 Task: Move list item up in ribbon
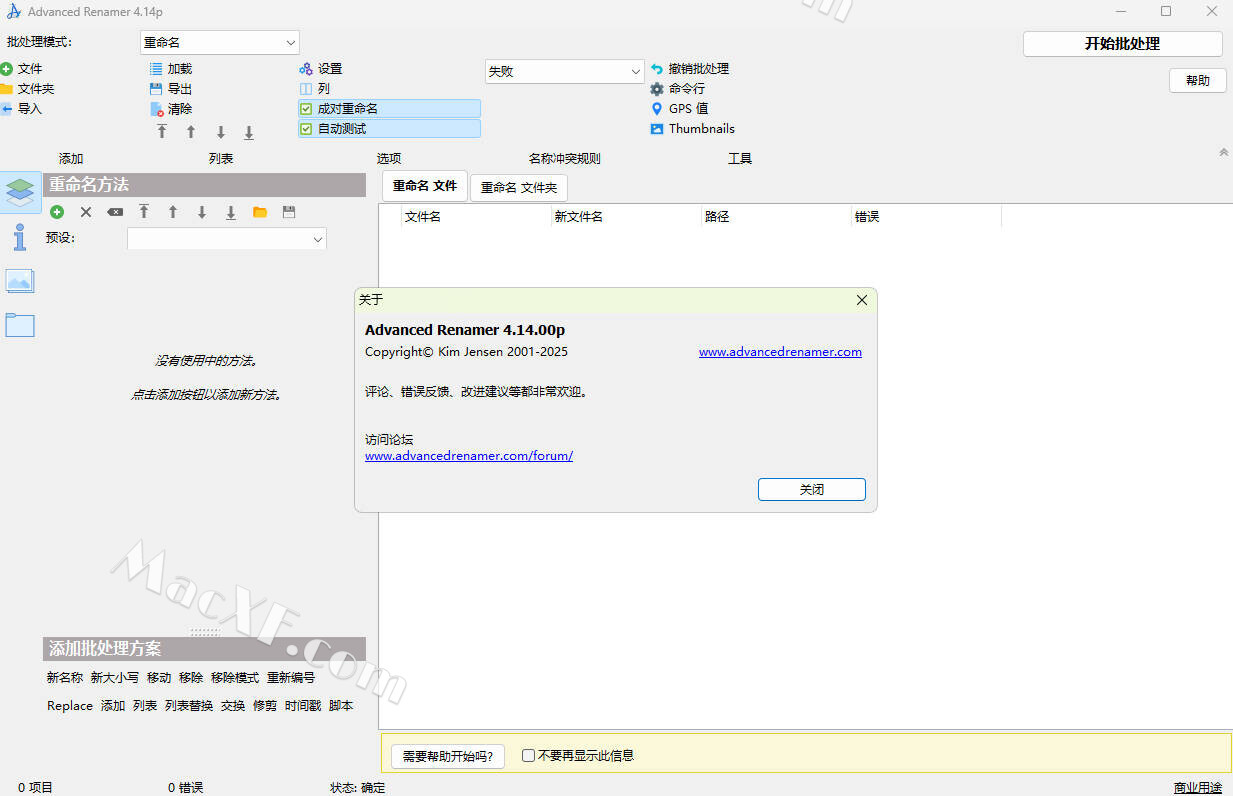pyautogui.click(x=191, y=132)
